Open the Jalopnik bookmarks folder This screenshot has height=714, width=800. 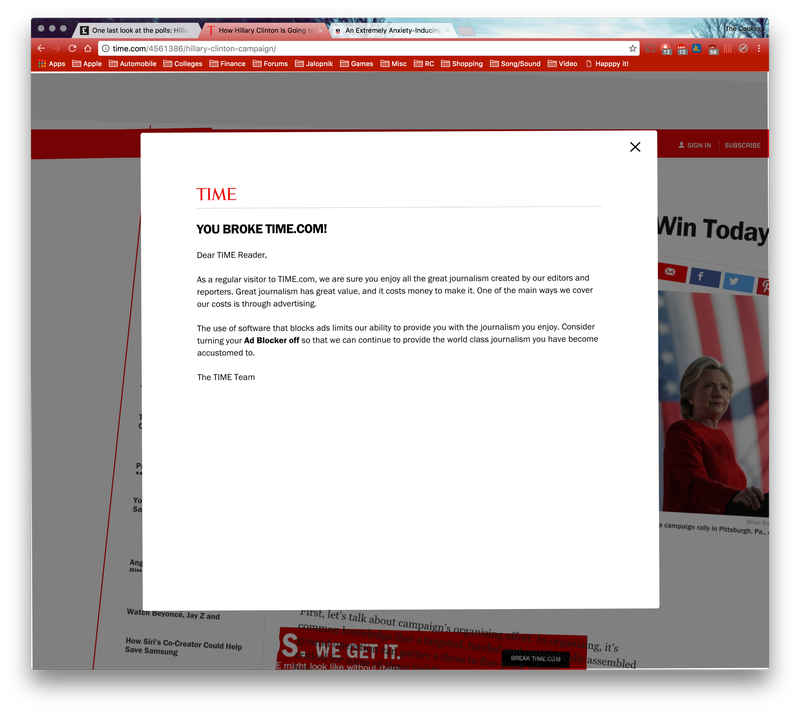click(x=314, y=64)
